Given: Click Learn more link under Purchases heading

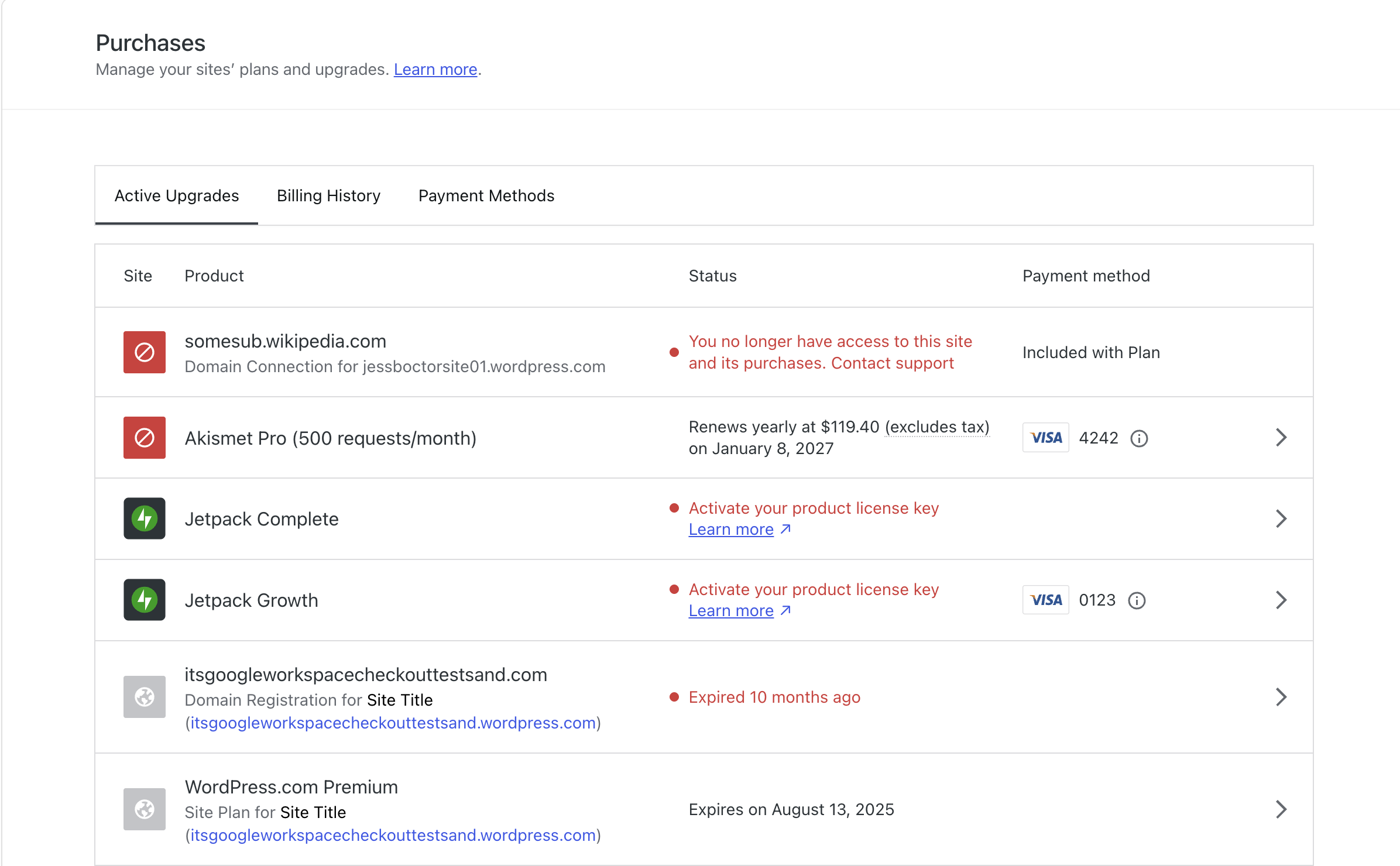Looking at the screenshot, I should [435, 70].
